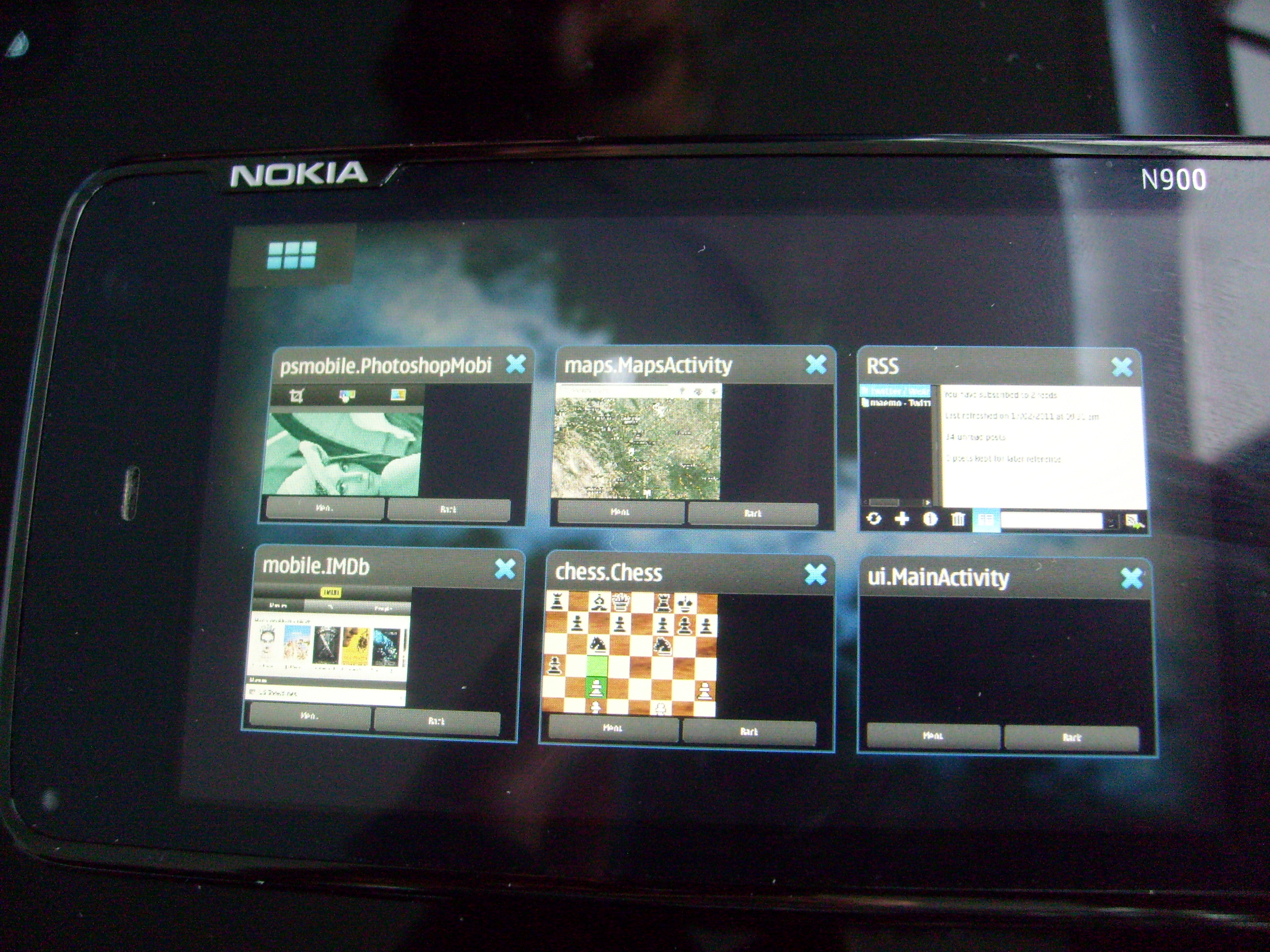Open the psmobile.PhotoshopMobi task title
Image resolution: width=1270 pixels, height=952 pixels.
tap(386, 366)
